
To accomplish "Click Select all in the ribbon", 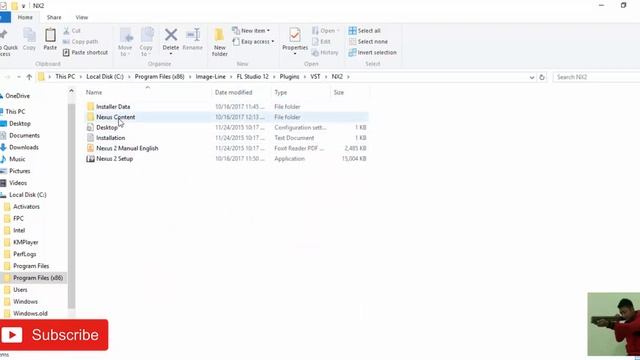I will (364, 31).
